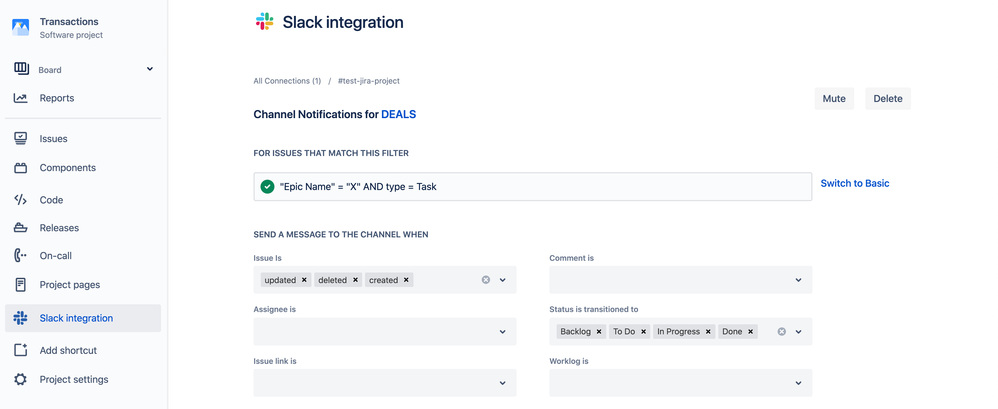The width and height of the screenshot is (998, 409).
Task: Click the Code brackets icon
Action: [x=20, y=200]
